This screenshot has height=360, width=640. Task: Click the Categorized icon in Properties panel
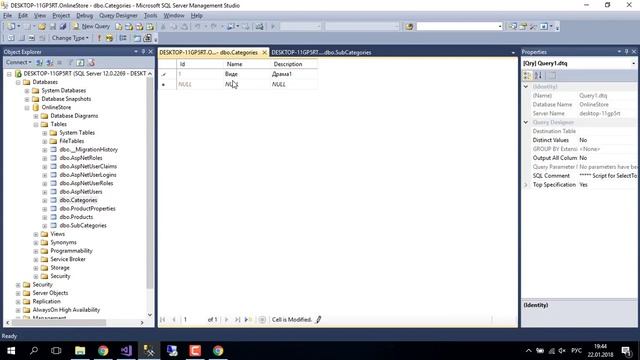[527, 76]
